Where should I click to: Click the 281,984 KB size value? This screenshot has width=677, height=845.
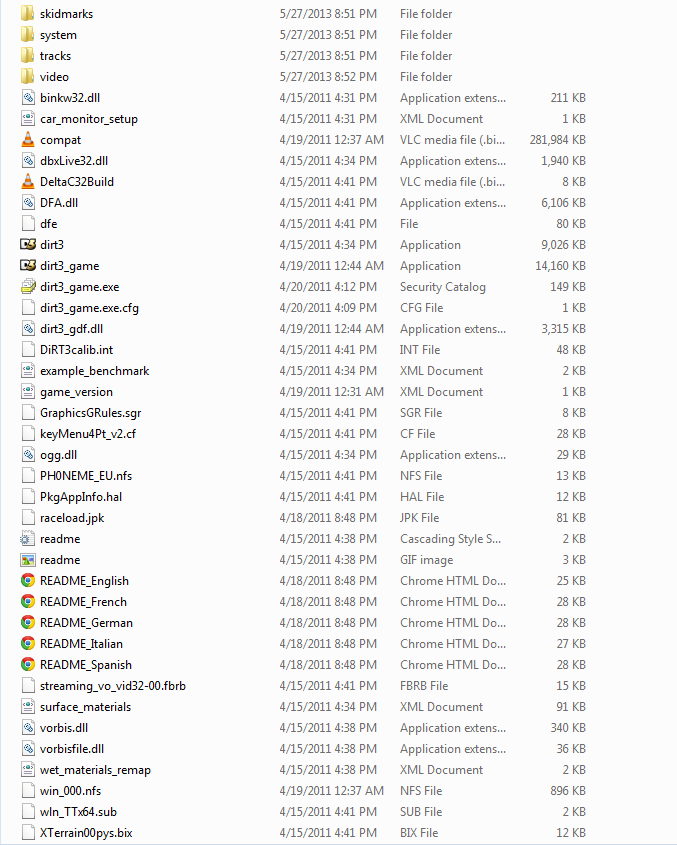pyautogui.click(x=557, y=140)
